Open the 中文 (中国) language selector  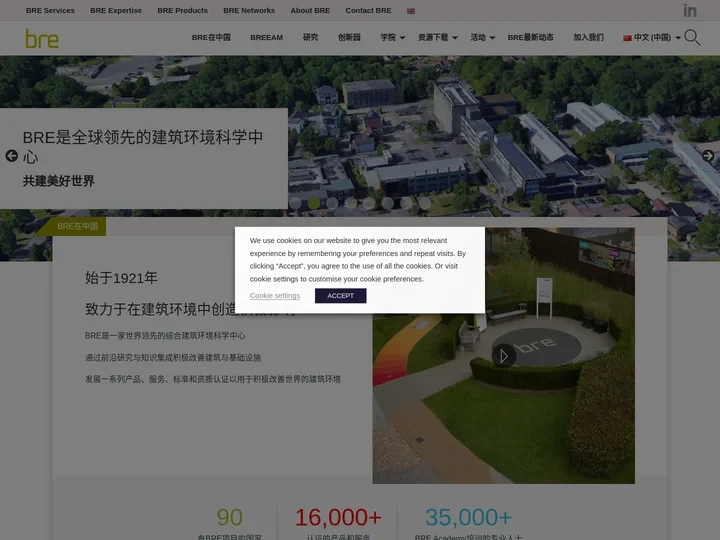[652, 38]
